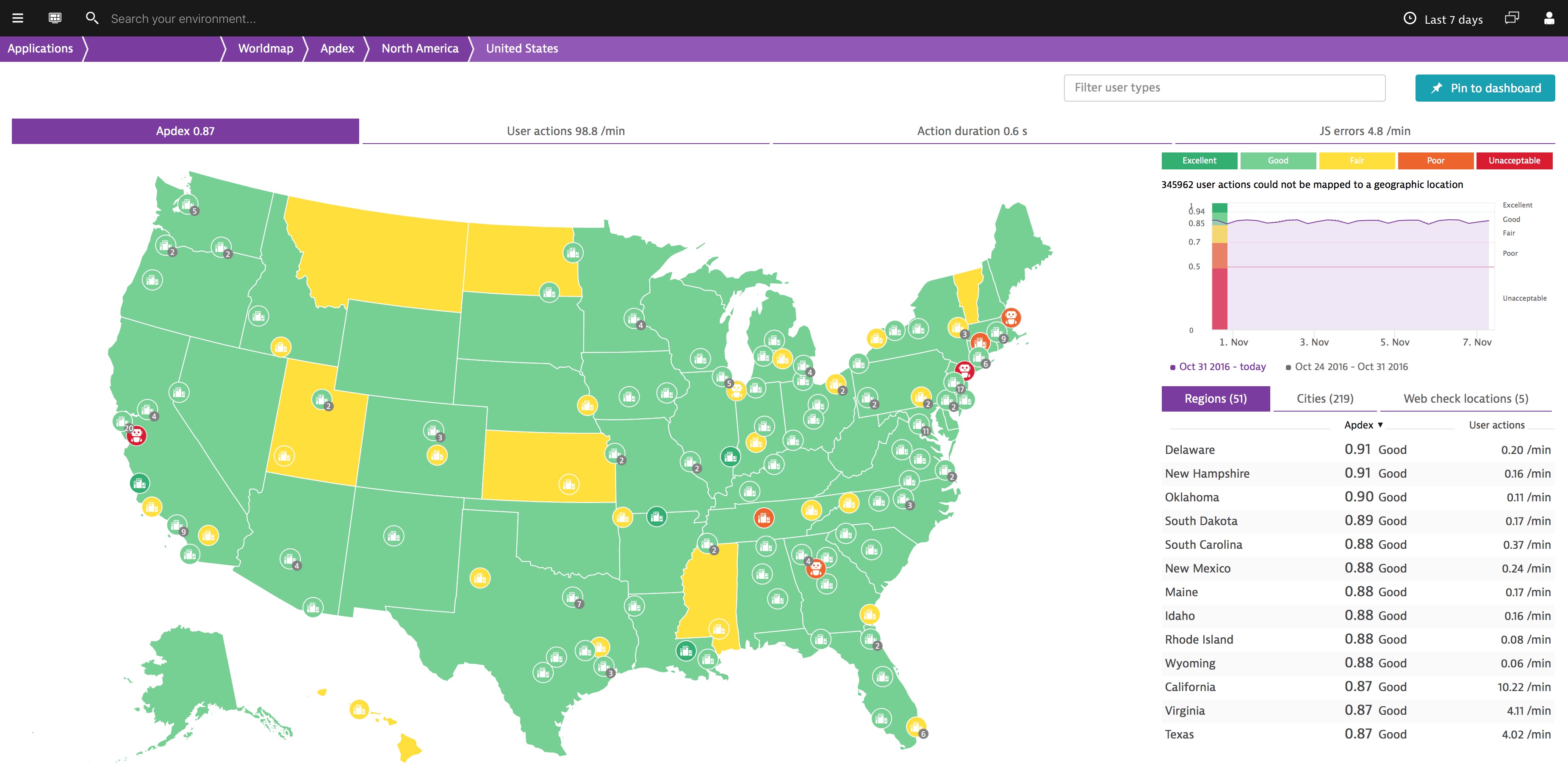Open the Cities (219) tab

click(1324, 398)
